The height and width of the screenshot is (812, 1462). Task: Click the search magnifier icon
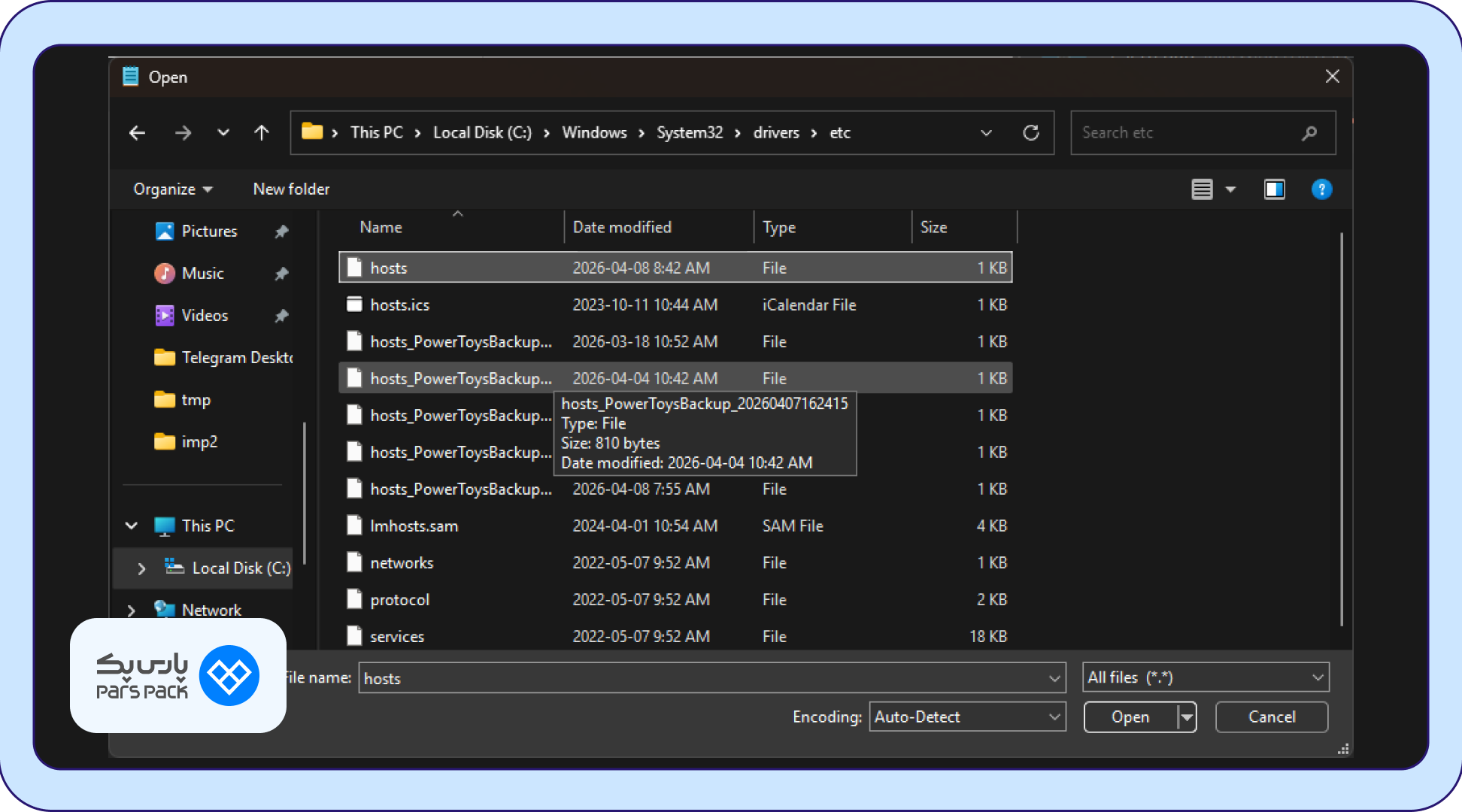pos(1309,133)
